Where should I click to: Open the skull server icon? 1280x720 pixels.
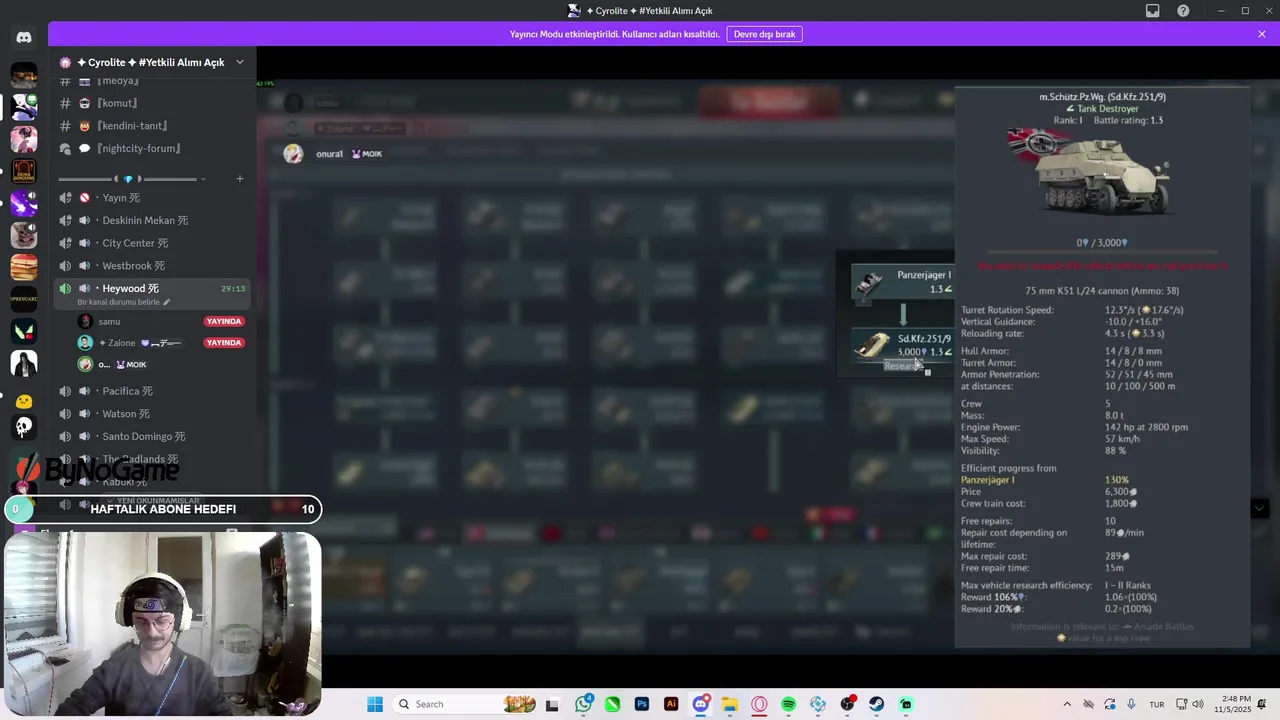(x=24, y=427)
